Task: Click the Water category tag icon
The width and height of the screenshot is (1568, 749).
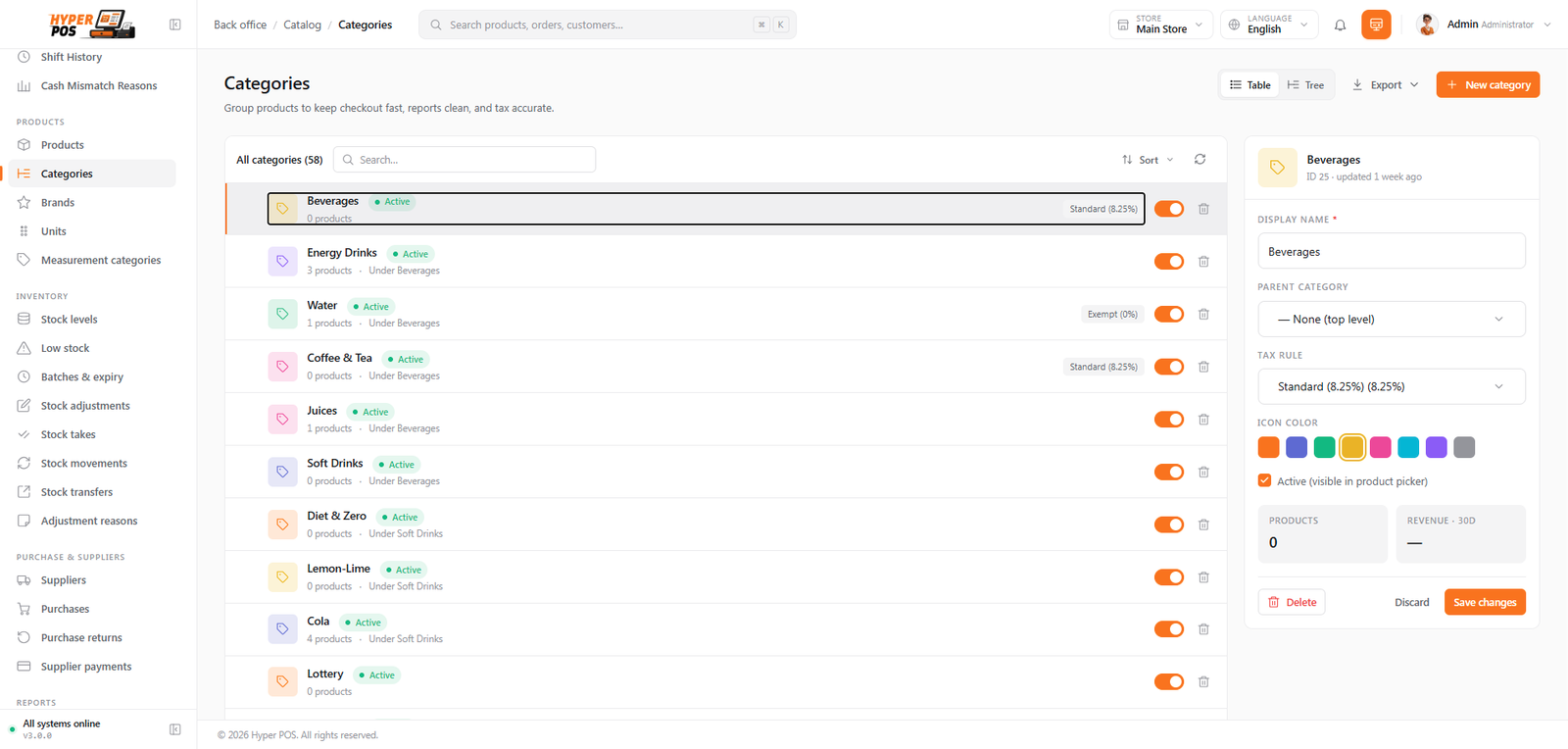Action: (x=282, y=314)
